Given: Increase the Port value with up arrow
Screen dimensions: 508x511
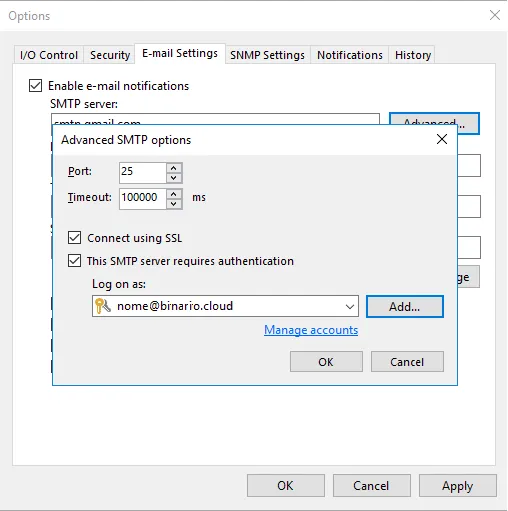Looking at the screenshot, I should [174, 168].
